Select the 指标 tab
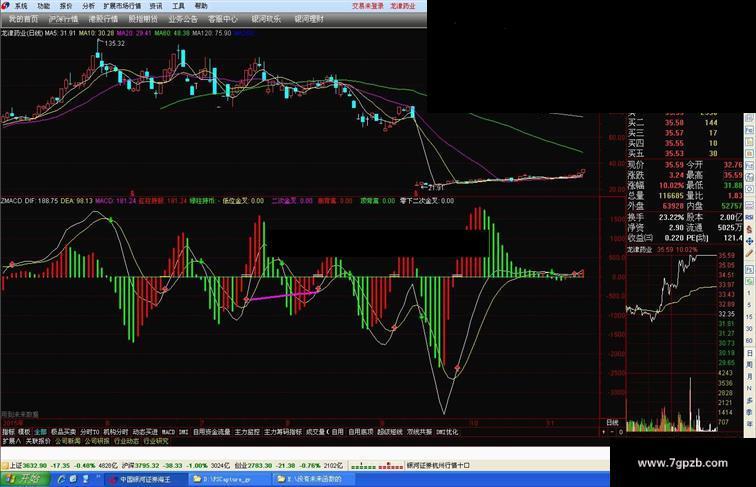This screenshot has height=487, width=756. (x=9, y=432)
